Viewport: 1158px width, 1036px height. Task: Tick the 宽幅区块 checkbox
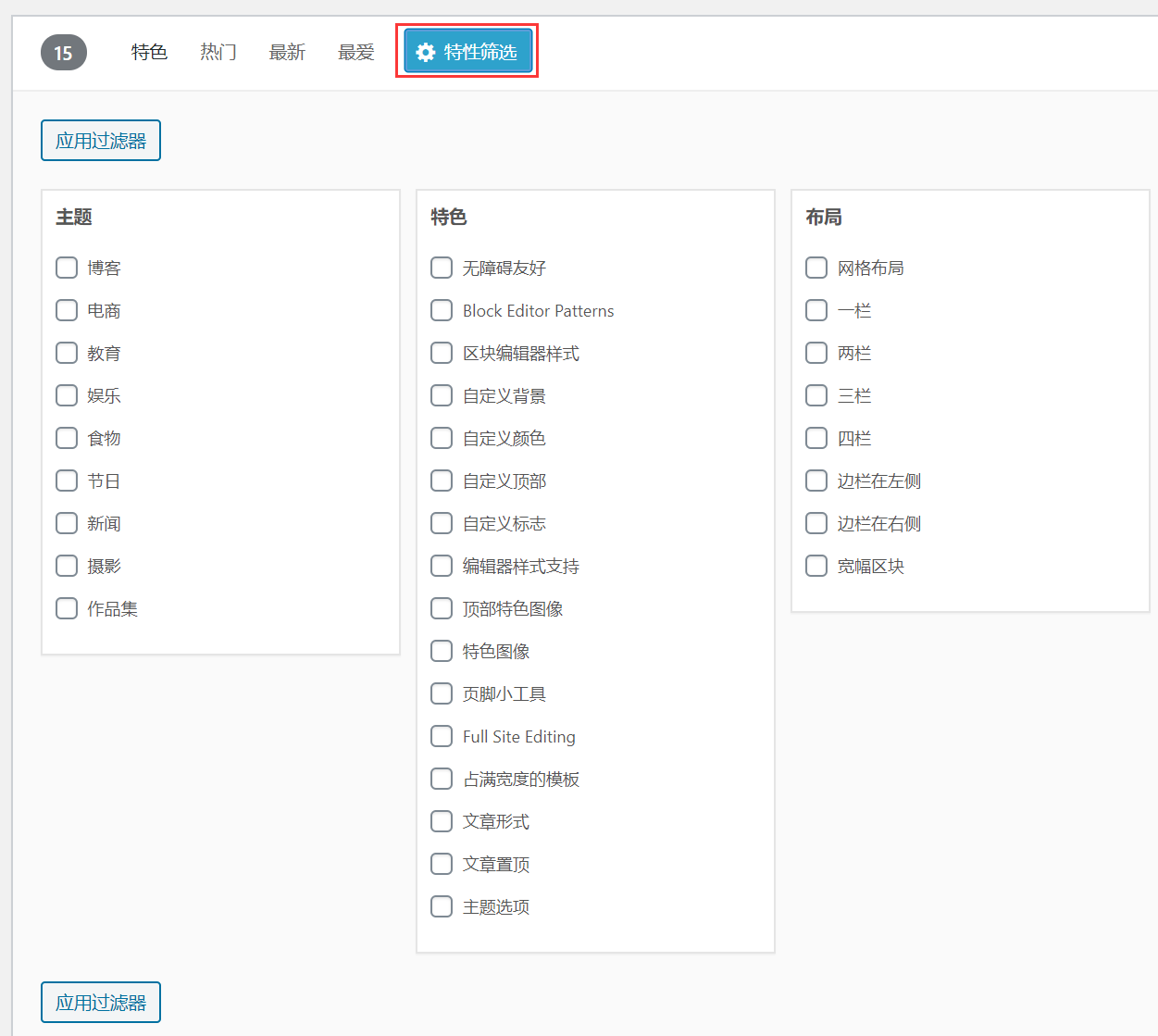click(816, 566)
